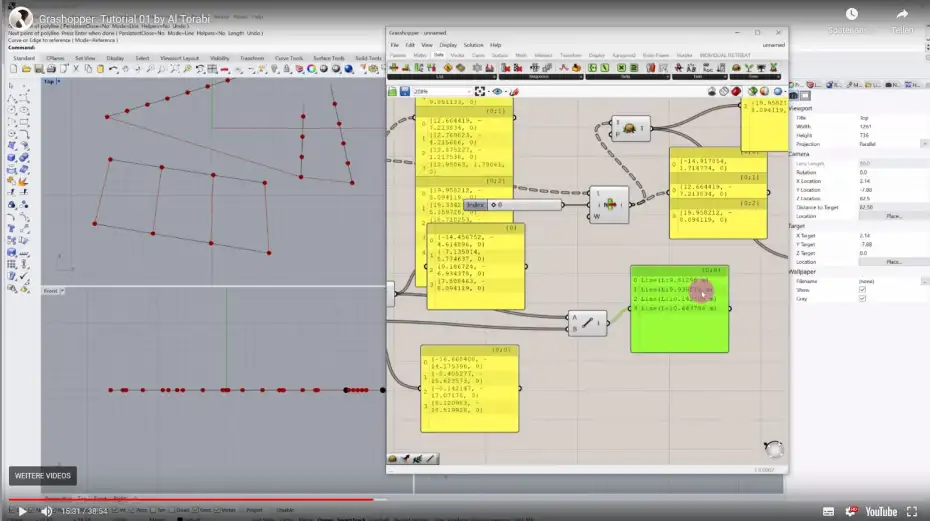Viewport: 930px width, 521px height.
Task: Click the Pan hand icon in Rhino
Action: pyautogui.click(x=126, y=69)
